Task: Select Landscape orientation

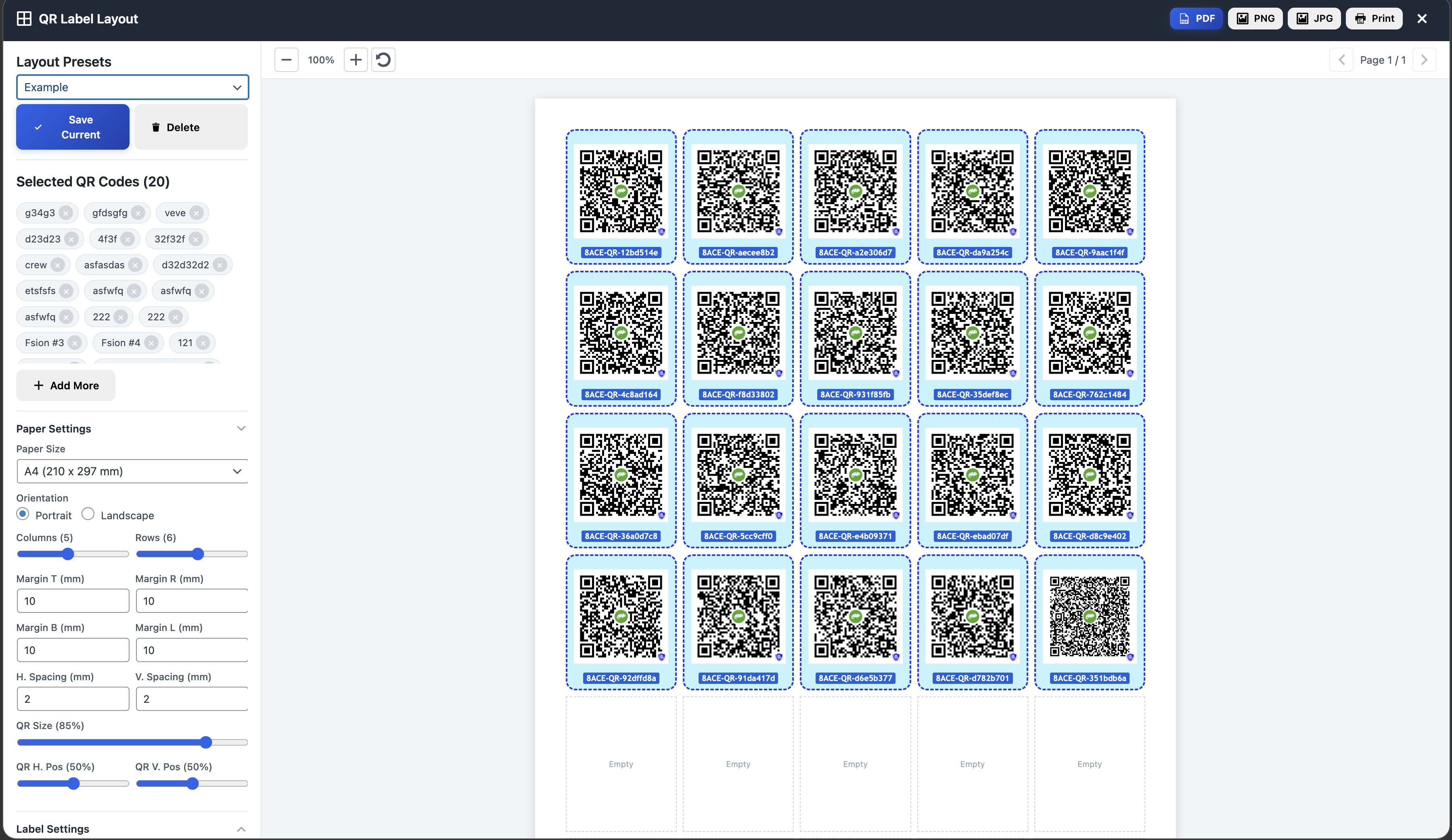Action: [x=88, y=514]
